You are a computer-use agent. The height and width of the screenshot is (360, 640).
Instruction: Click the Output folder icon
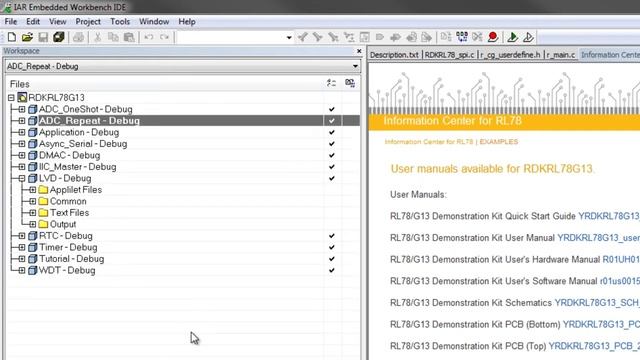[x=43, y=224]
